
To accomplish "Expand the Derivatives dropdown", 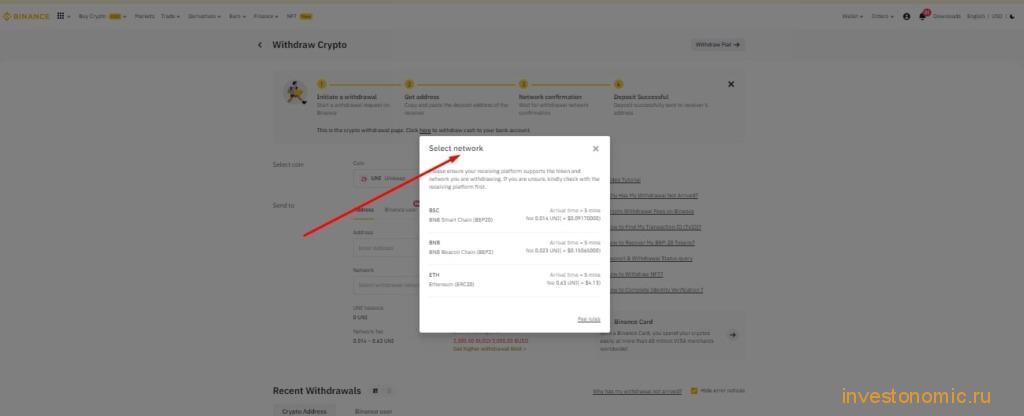I will coord(204,16).
